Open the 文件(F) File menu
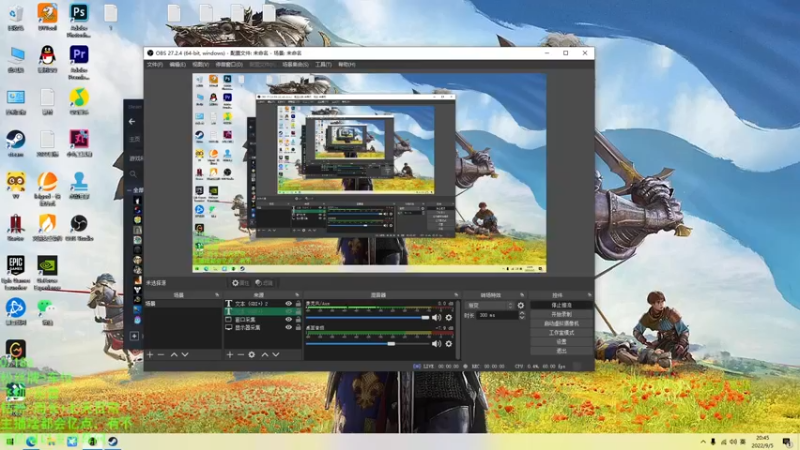Viewport: 800px width, 450px height. [155, 65]
